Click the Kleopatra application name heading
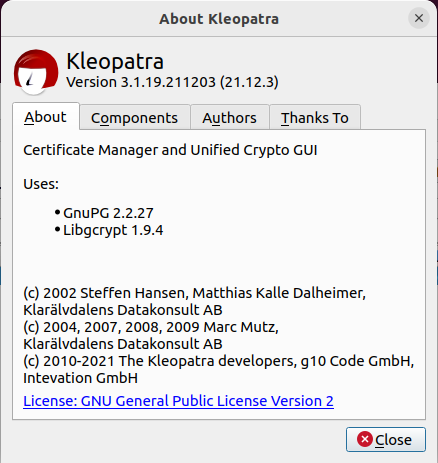Image resolution: width=438 pixels, height=463 pixels. coord(115,61)
